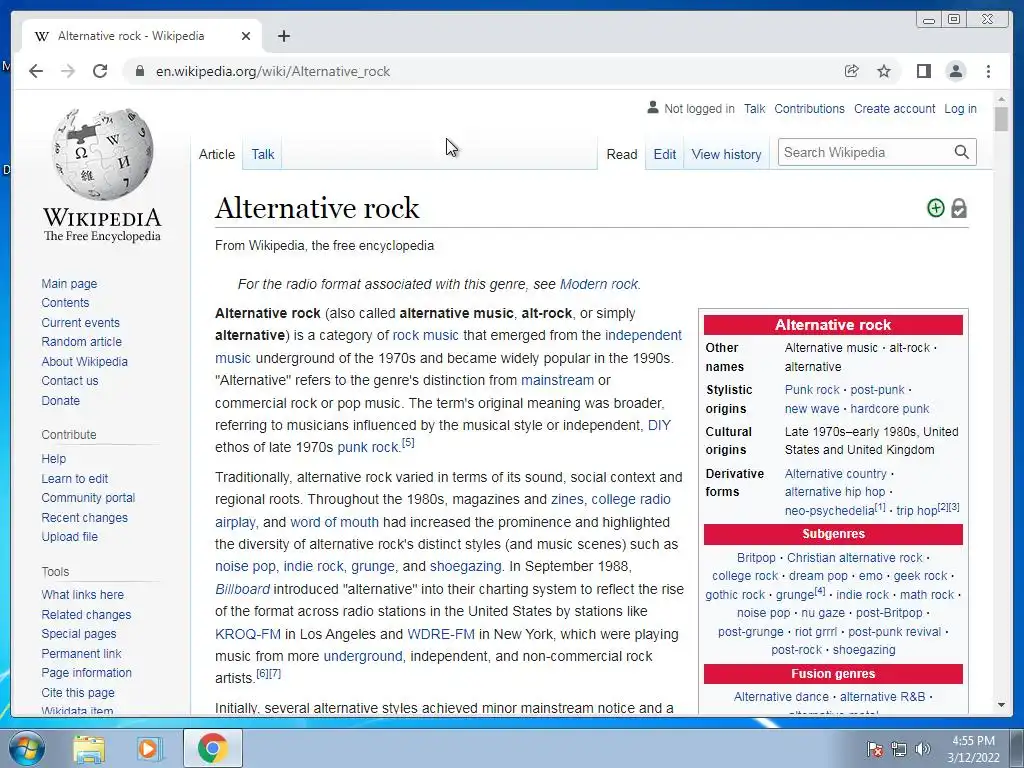Click the Britpop subgenre link
This screenshot has height=768, width=1024.
(756, 558)
